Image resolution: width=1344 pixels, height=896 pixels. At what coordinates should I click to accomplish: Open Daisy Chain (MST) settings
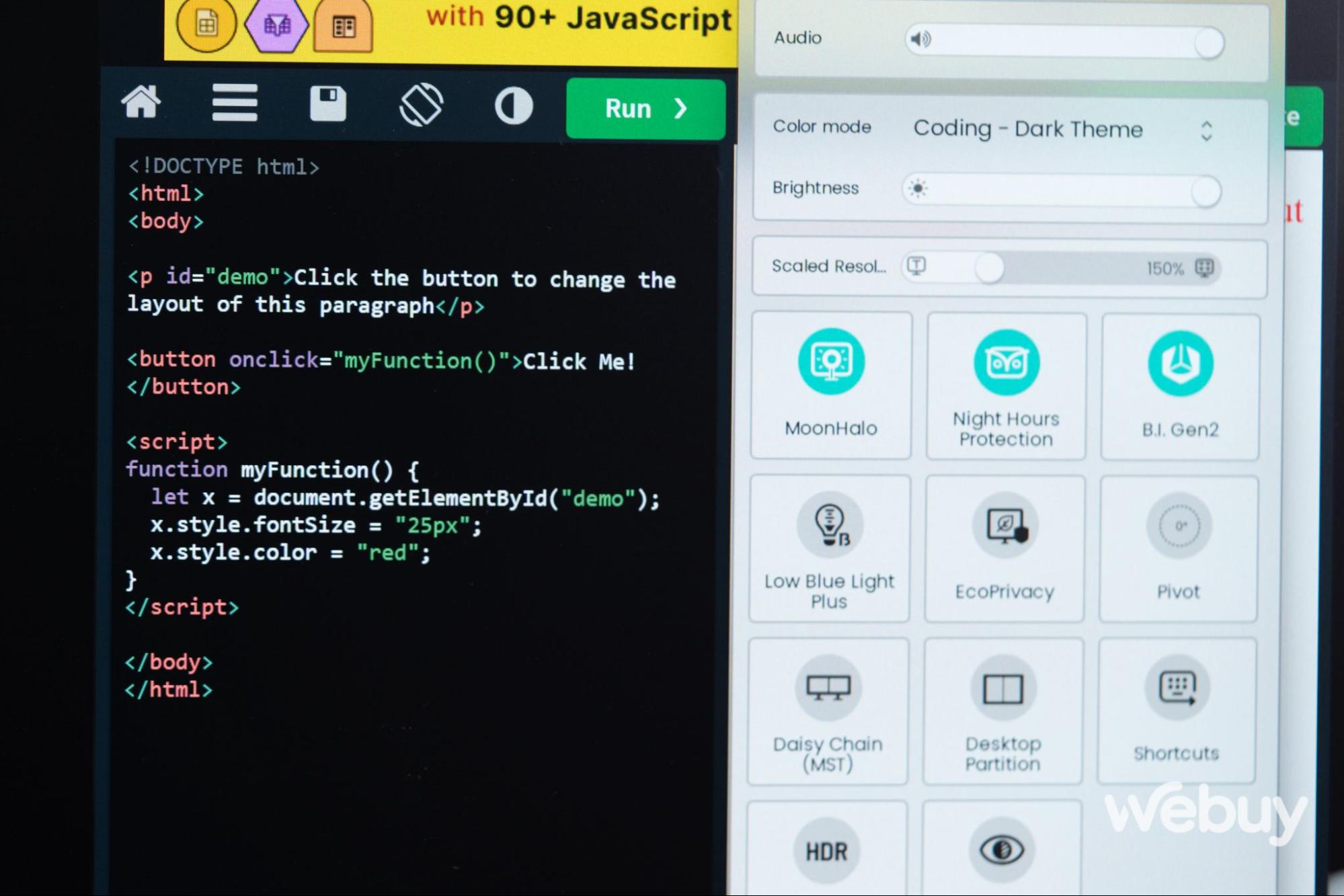[x=828, y=711]
